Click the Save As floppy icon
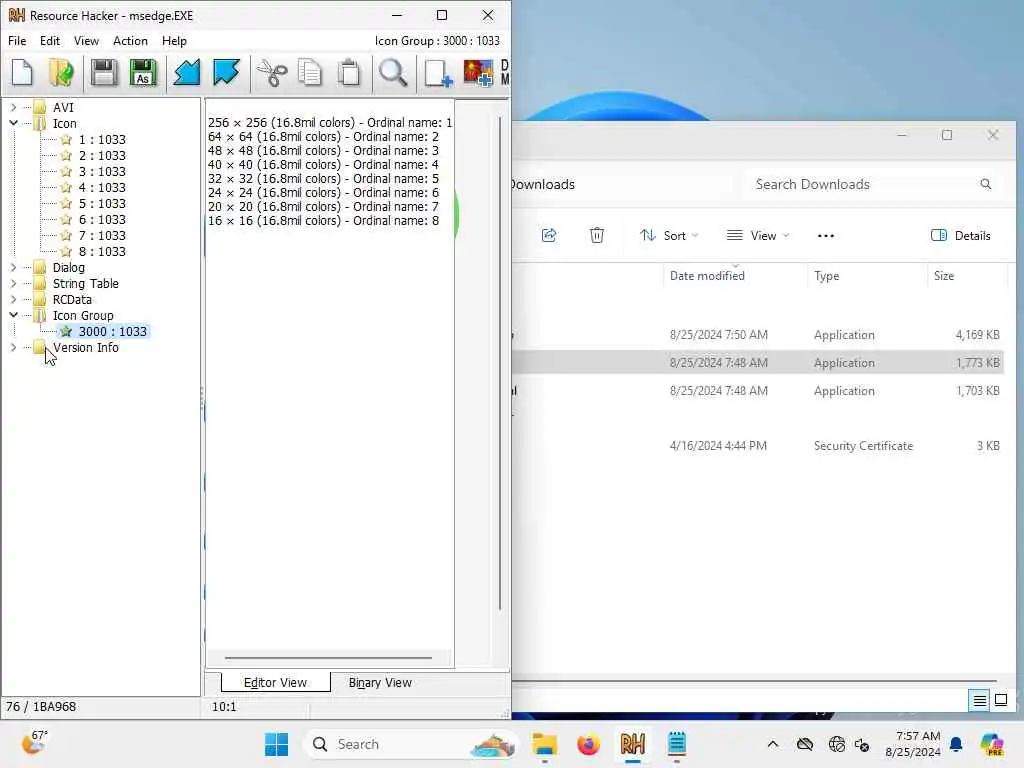Screen dimensions: 1024x768 (x=143, y=72)
